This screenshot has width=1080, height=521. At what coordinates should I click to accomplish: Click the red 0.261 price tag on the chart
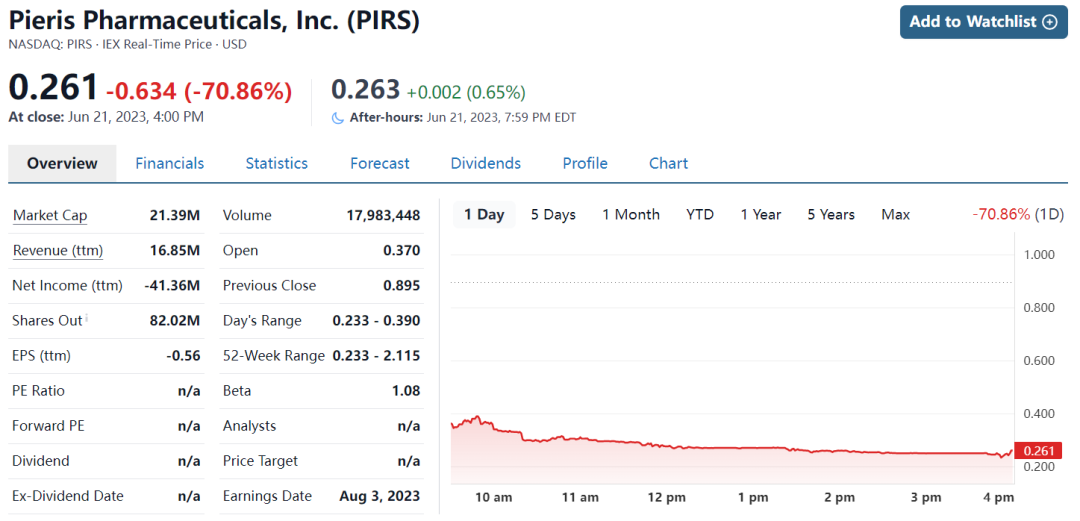pyautogui.click(x=1038, y=451)
